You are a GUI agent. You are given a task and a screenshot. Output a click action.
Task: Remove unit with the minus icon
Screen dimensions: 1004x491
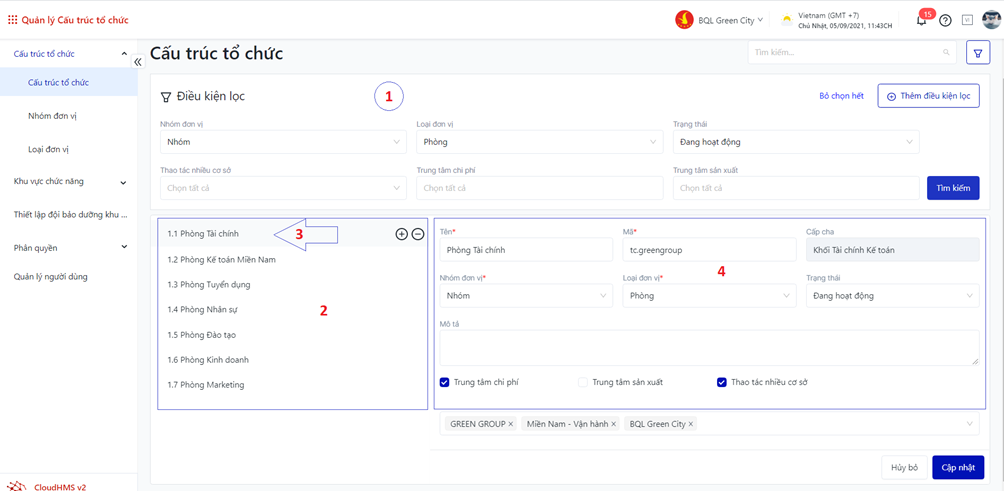[x=418, y=234]
